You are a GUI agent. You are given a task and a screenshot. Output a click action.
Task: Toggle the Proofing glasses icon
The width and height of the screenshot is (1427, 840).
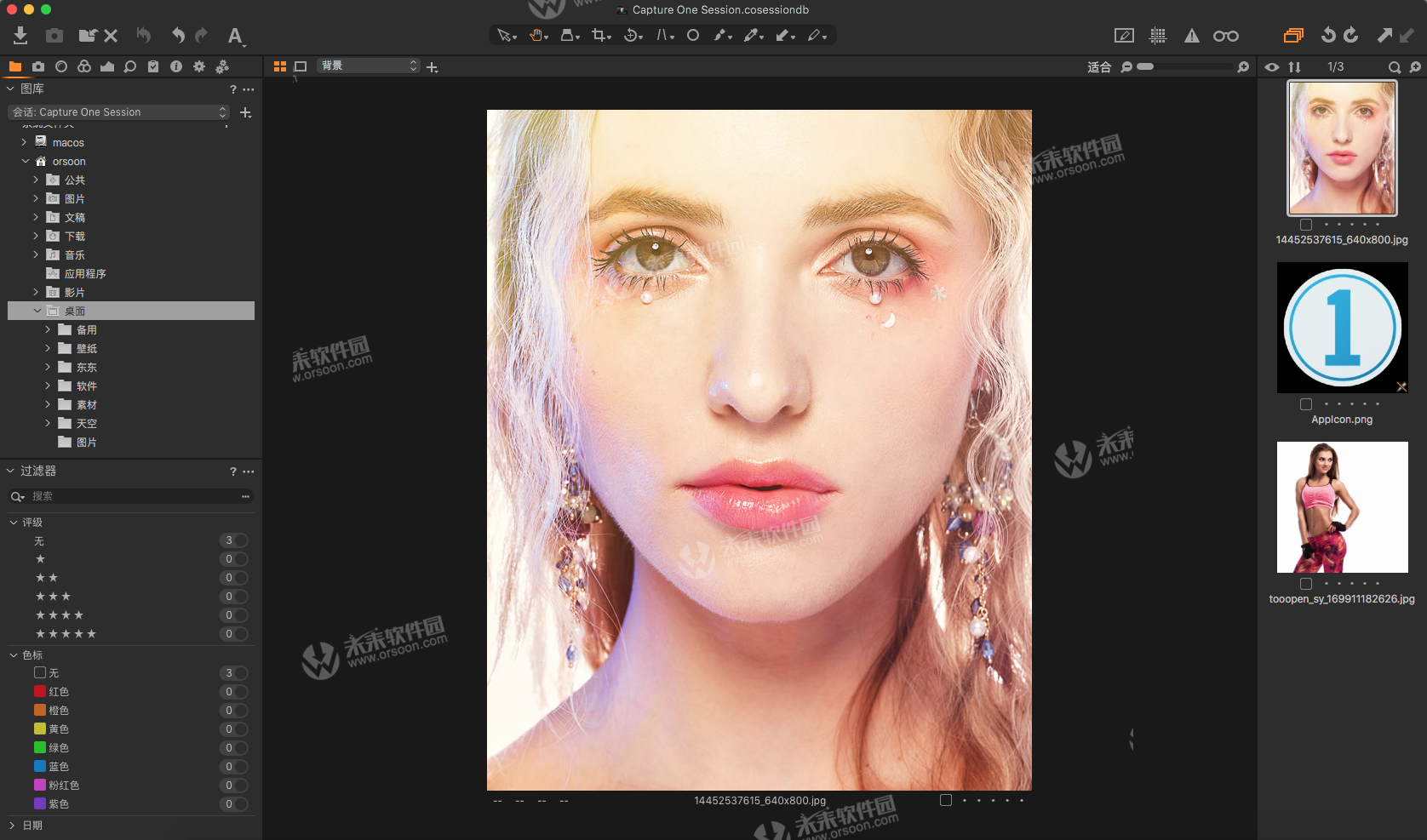1226,36
